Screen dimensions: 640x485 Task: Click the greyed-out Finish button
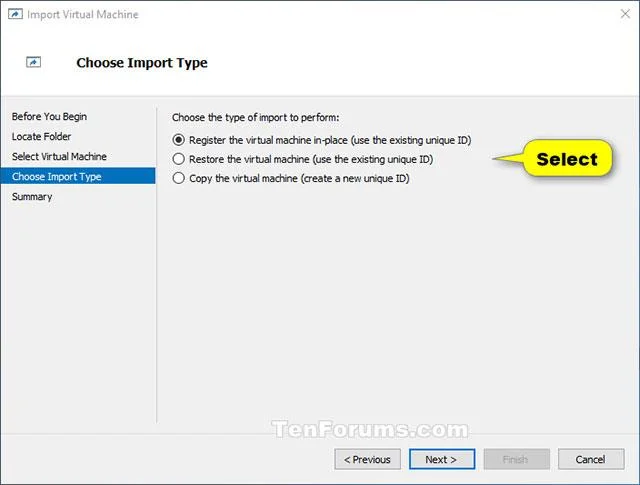[517, 459]
